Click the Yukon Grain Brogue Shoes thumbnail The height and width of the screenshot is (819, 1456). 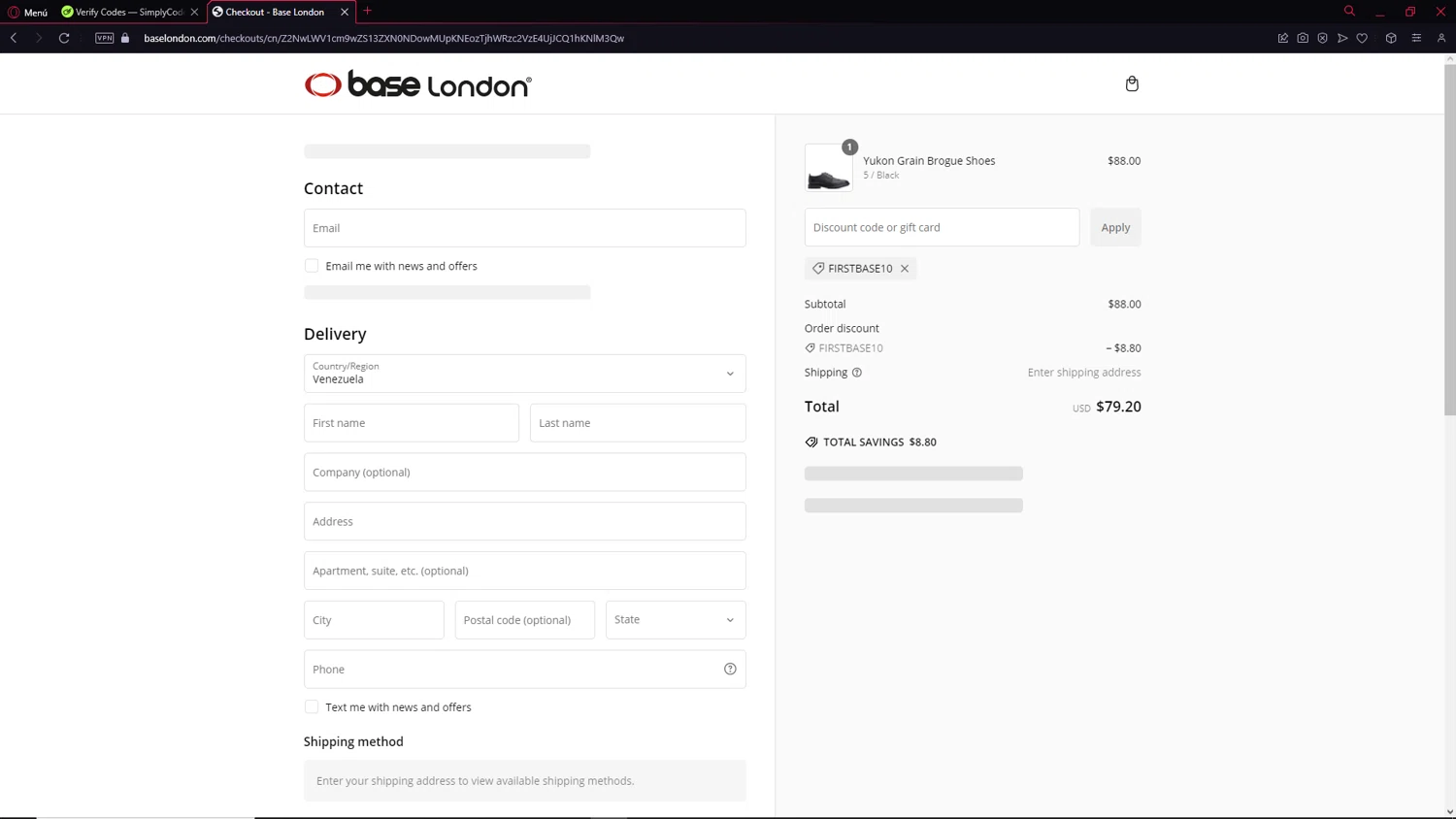pos(829,168)
